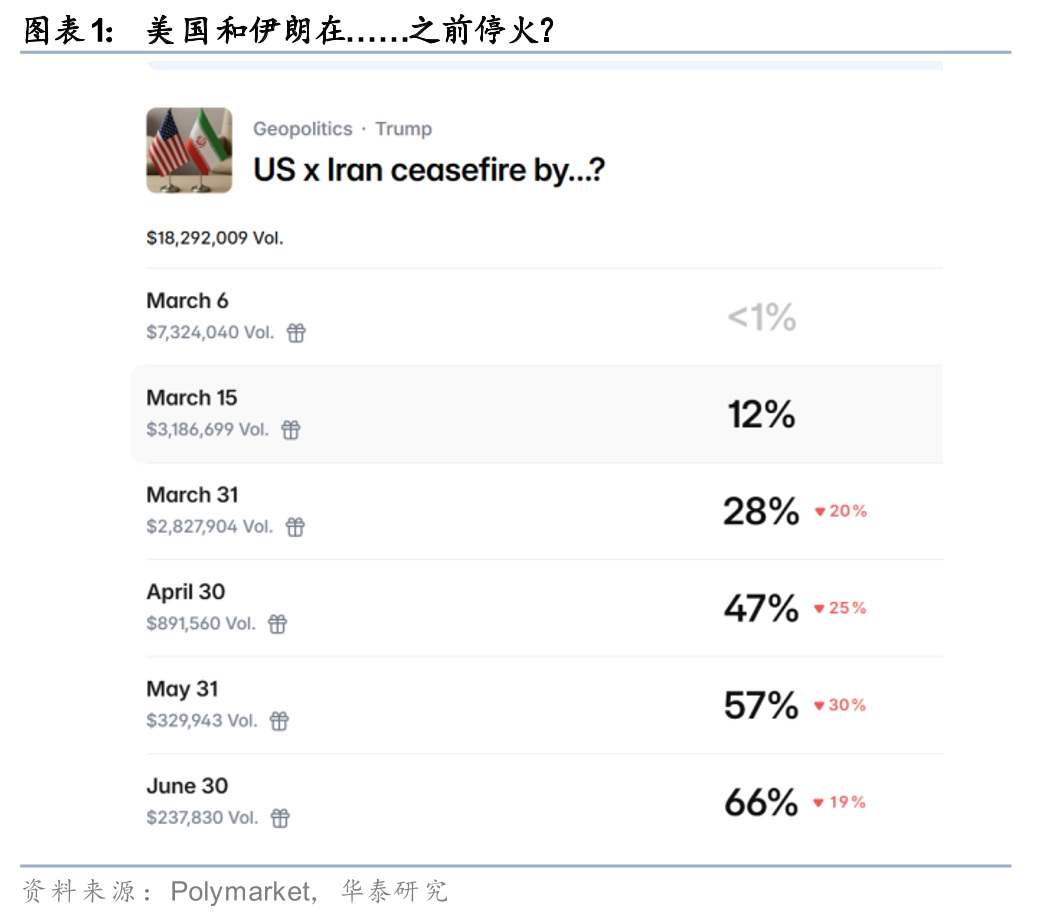Image resolution: width=1048 pixels, height=916 pixels.
Task: Click the gift icon beside March 31 volume
Action: [x=295, y=527]
